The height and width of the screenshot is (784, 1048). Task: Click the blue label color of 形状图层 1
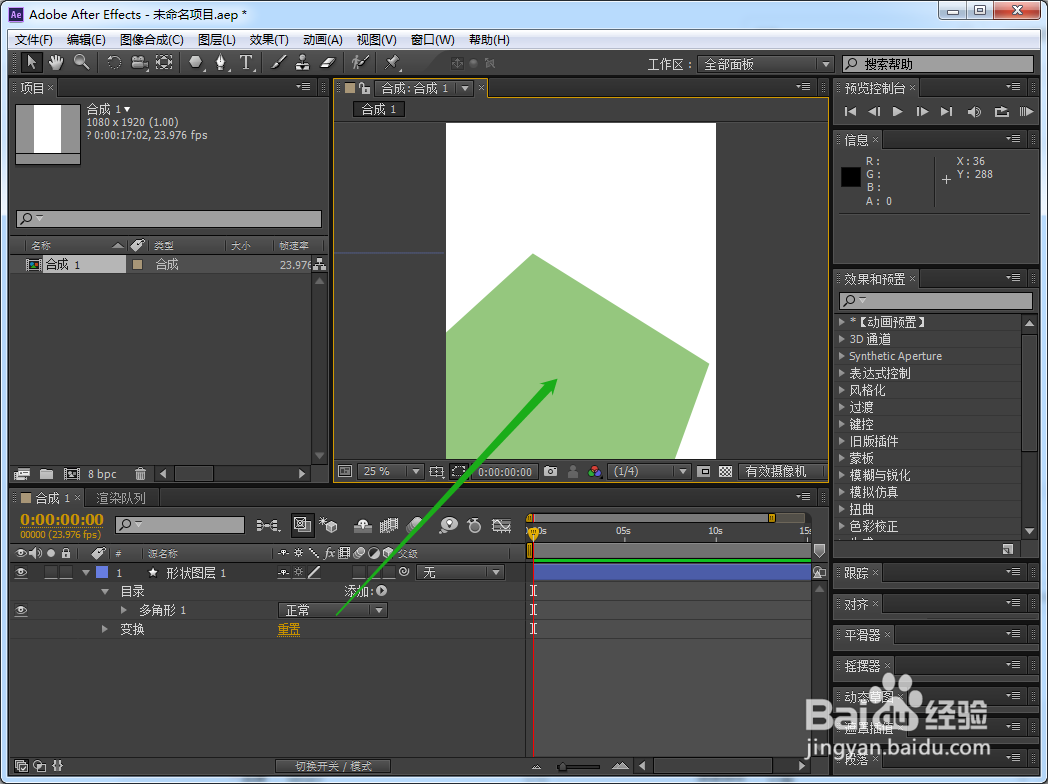click(x=102, y=573)
